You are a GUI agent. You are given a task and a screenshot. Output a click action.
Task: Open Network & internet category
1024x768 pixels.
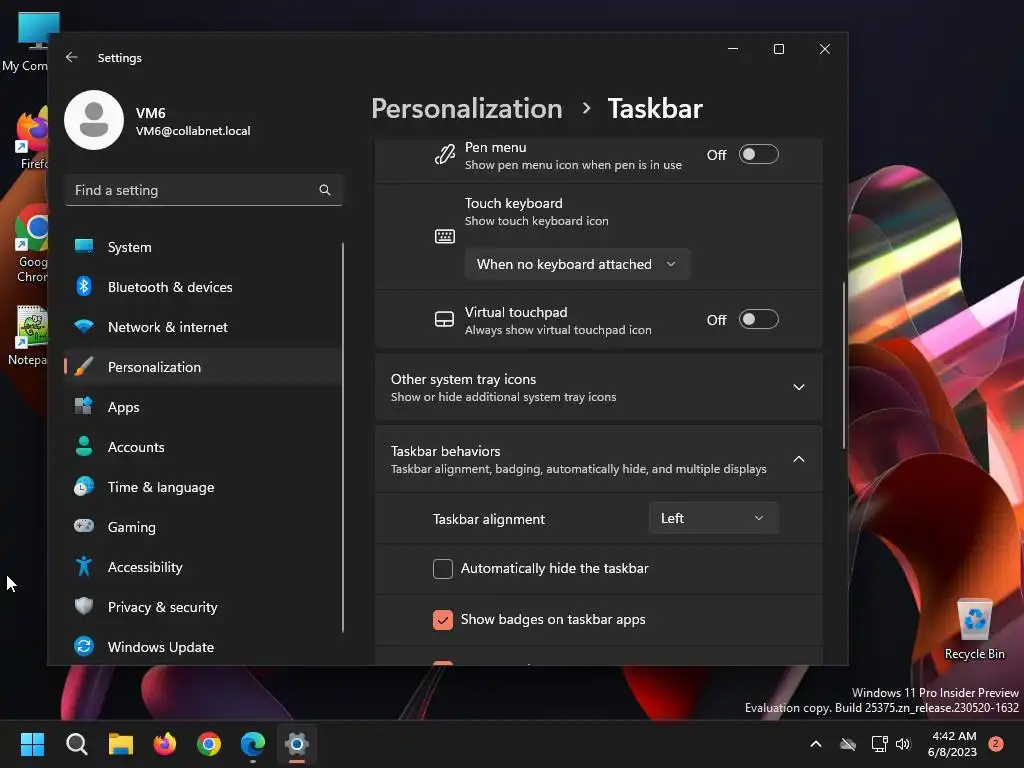tap(202, 327)
